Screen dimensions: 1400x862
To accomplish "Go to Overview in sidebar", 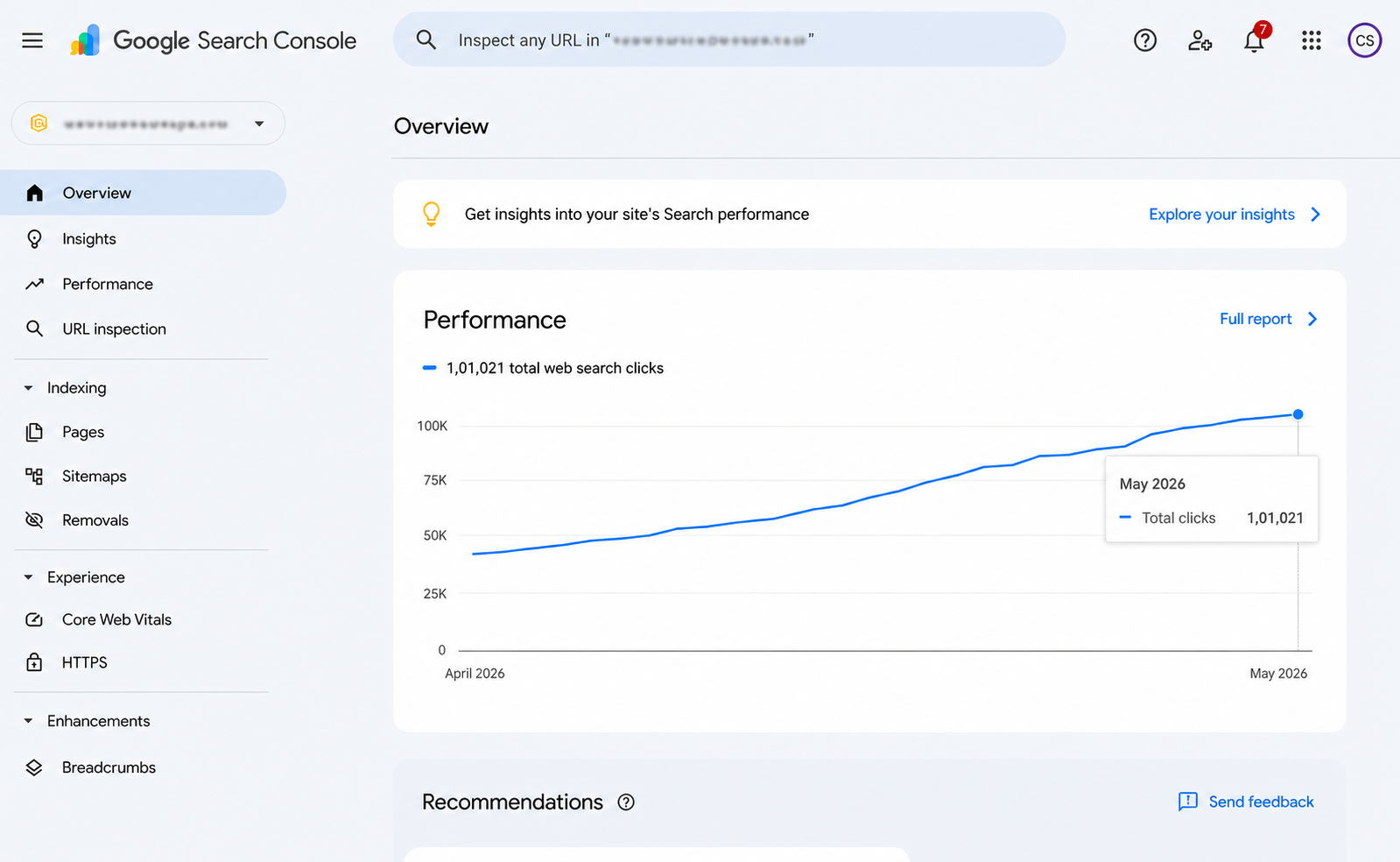I will click(x=143, y=193).
